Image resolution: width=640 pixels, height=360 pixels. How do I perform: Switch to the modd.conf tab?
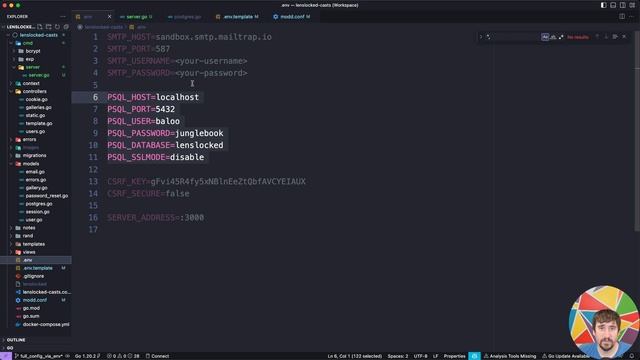tap(292, 17)
